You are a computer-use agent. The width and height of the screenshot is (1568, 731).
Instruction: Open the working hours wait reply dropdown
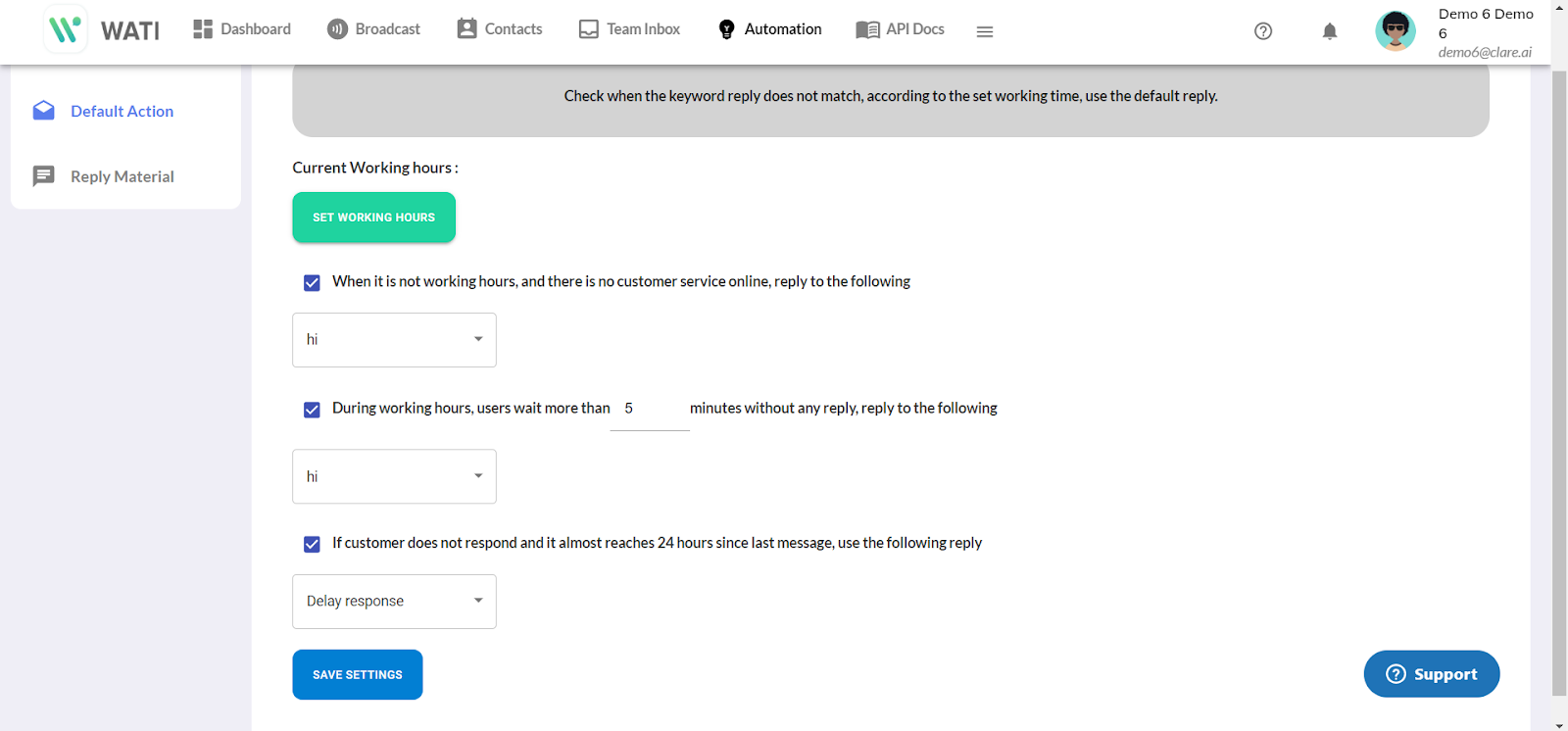(x=394, y=476)
